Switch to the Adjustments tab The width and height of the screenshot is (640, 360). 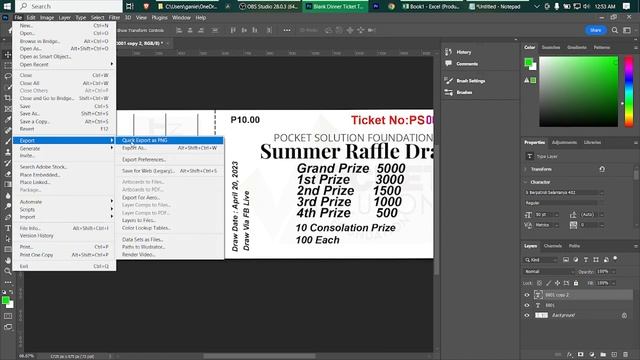pos(564,142)
